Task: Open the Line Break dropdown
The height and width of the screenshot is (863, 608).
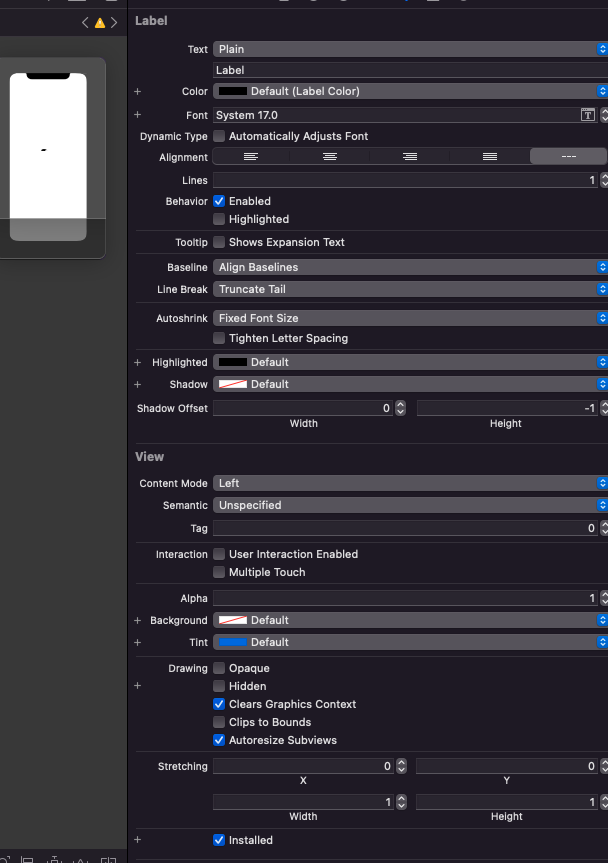Action: pos(410,289)
